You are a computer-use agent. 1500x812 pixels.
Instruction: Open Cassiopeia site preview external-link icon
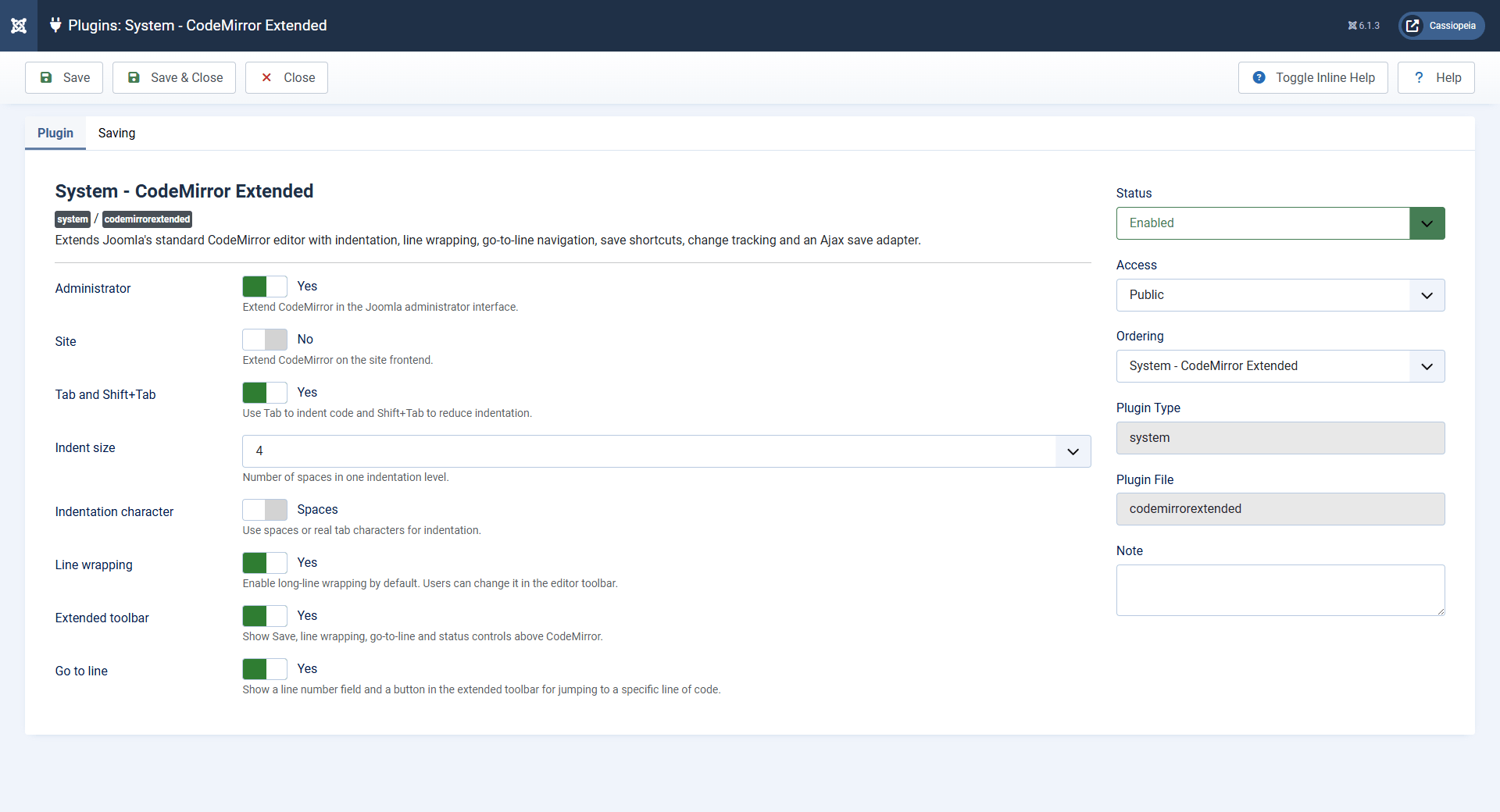[1412, 26]
